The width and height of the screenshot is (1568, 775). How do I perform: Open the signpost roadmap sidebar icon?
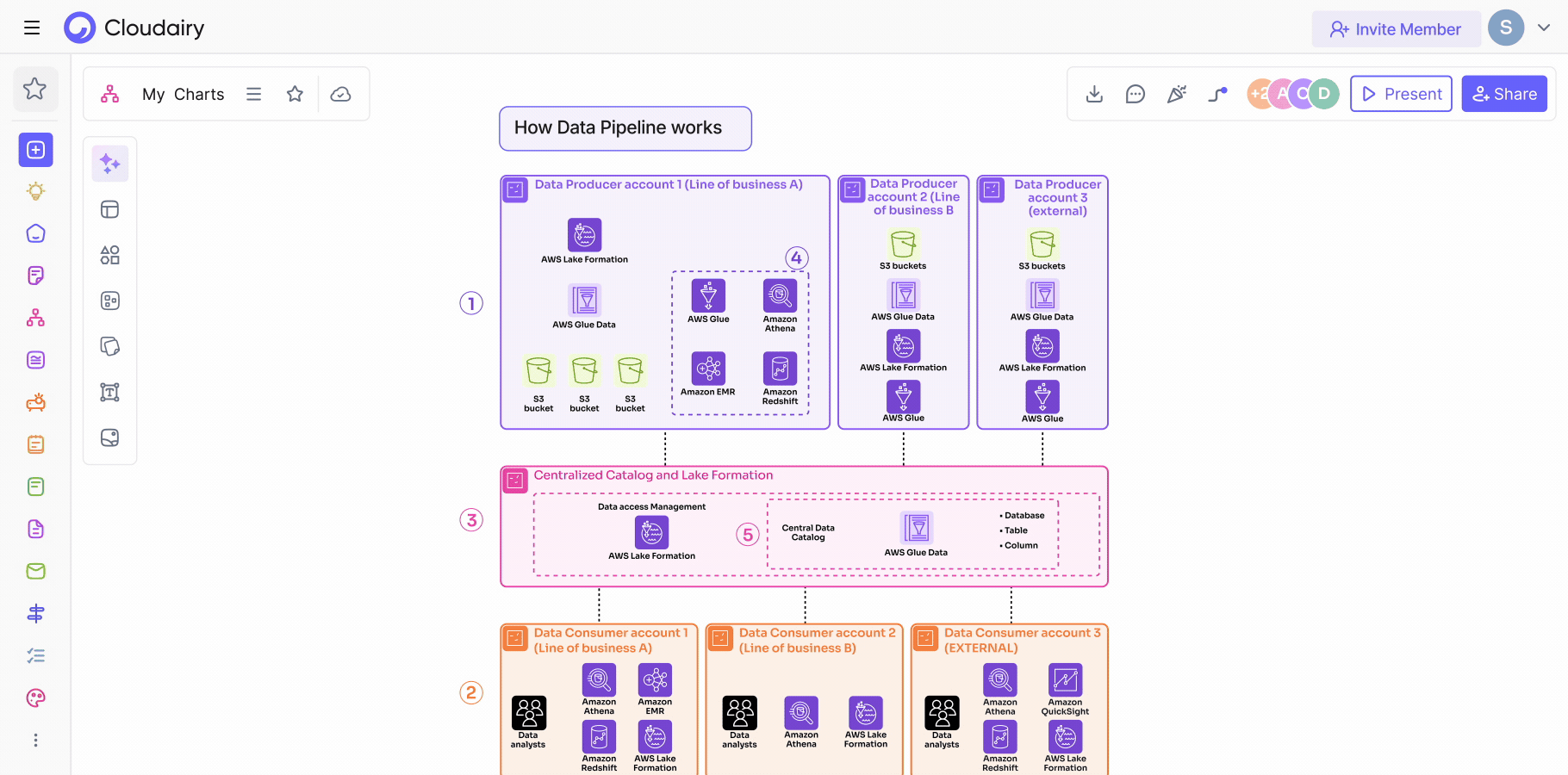[36, 613]
